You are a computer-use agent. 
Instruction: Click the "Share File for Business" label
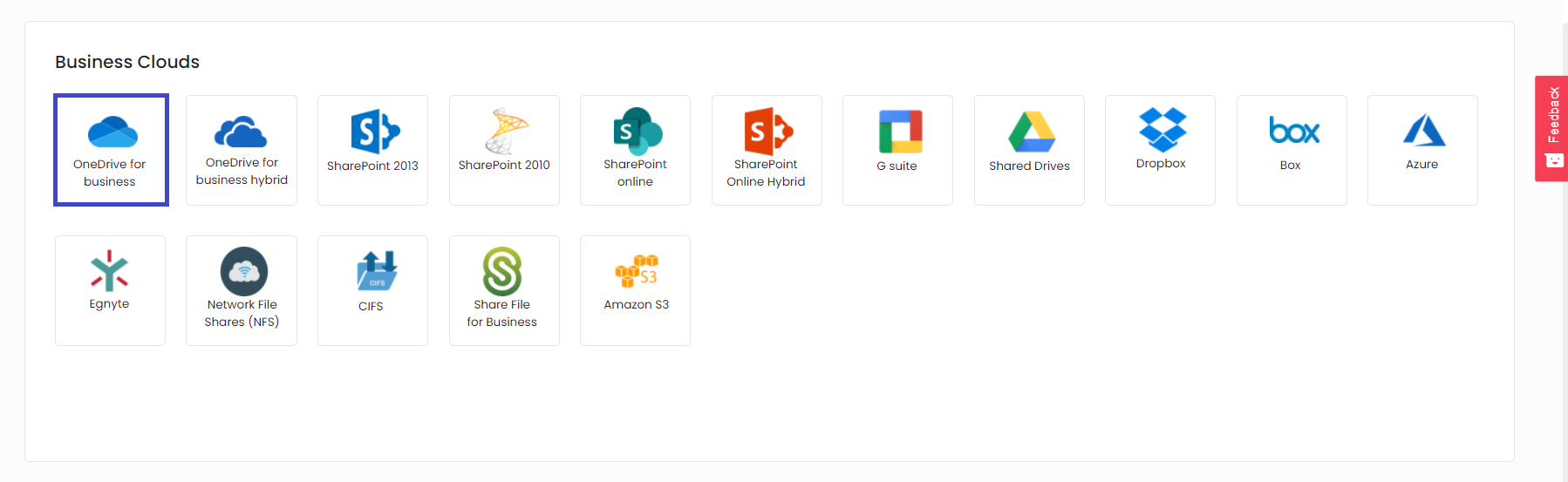[x=502, y=313]
